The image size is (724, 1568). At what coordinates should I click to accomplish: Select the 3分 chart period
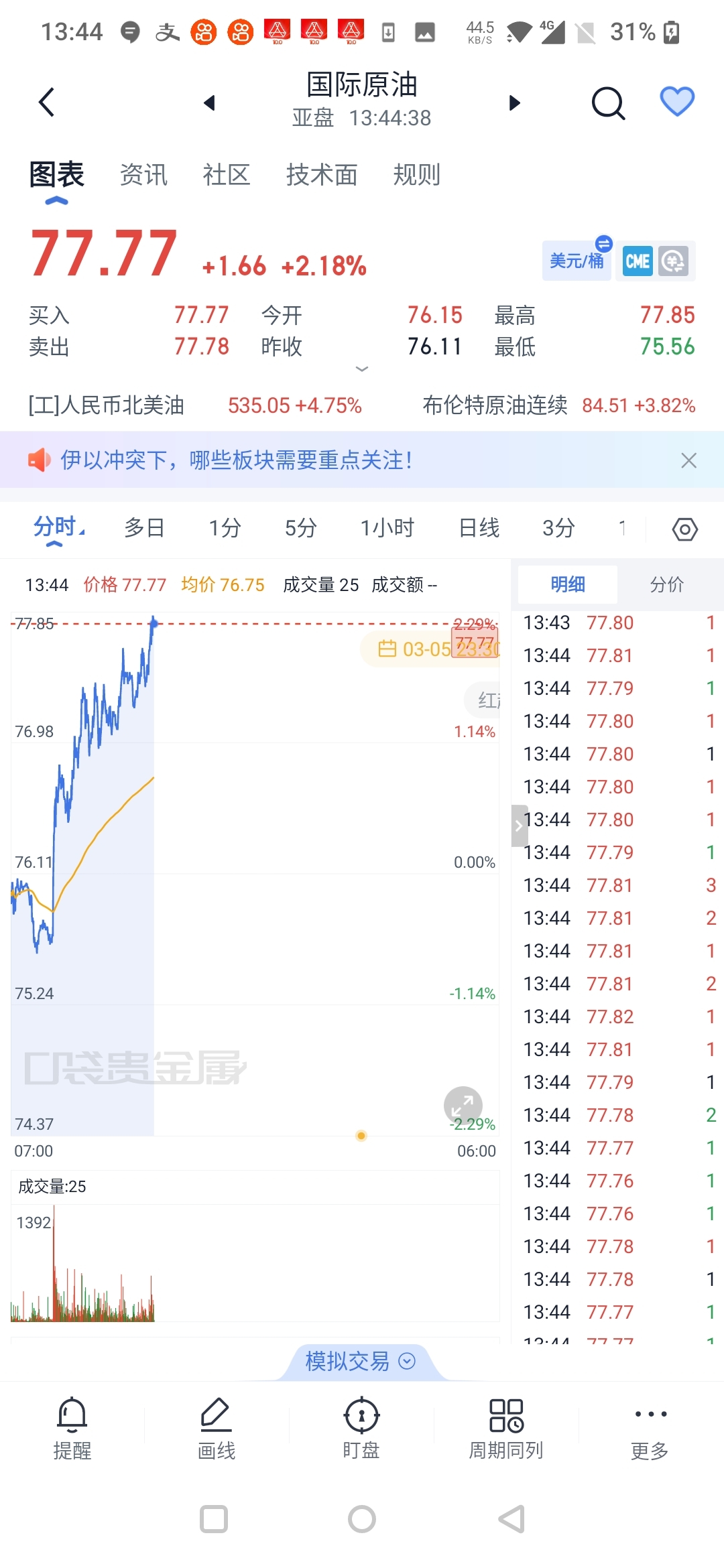point(558,528)
